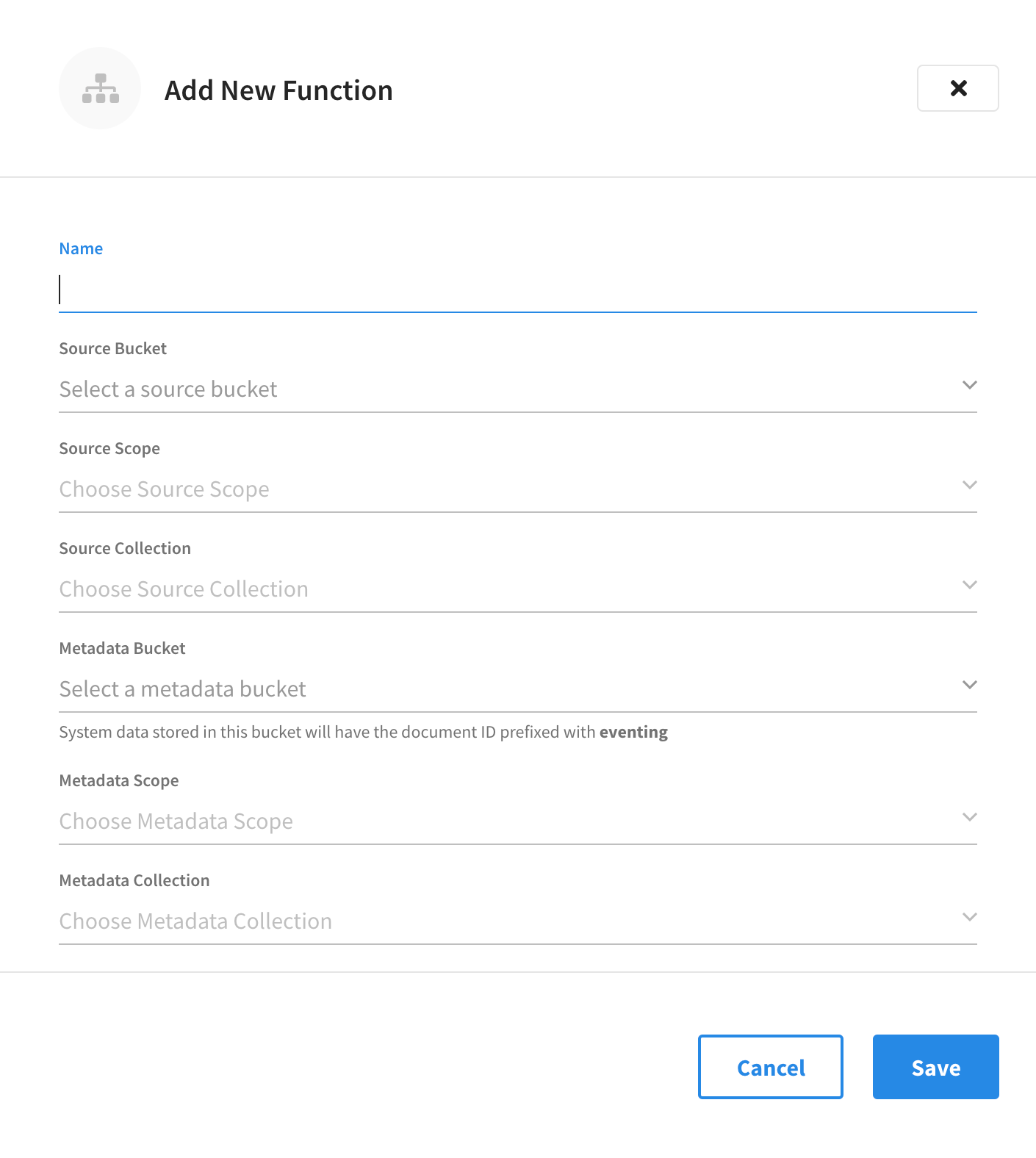The image size is (1036, 1158).
Task: Click inside the Name input field
Action: pos(441,289)
